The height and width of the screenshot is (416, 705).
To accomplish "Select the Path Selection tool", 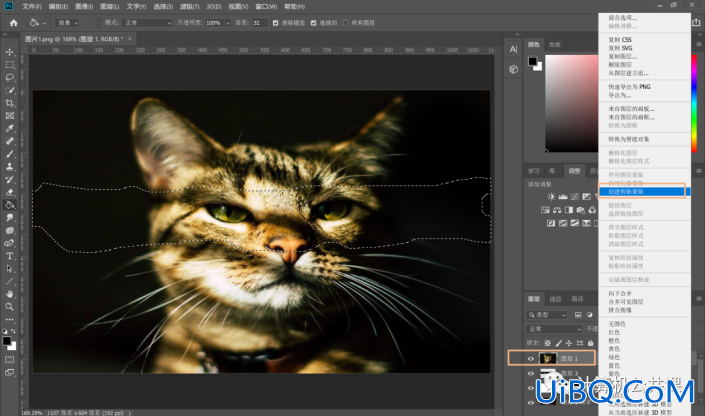I will tap(9, 268).
